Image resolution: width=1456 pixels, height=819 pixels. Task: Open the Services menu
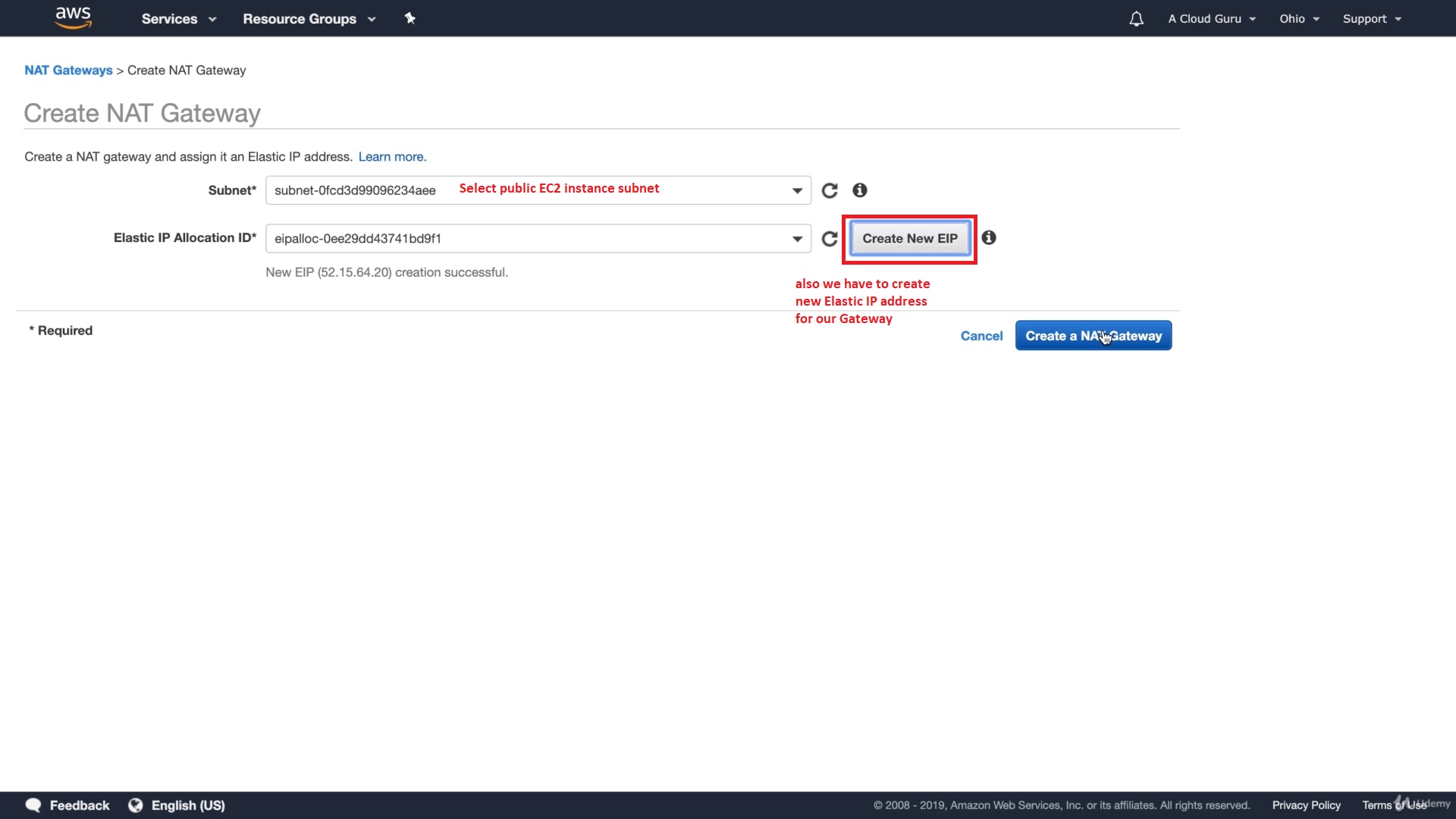tap(178, 19)
